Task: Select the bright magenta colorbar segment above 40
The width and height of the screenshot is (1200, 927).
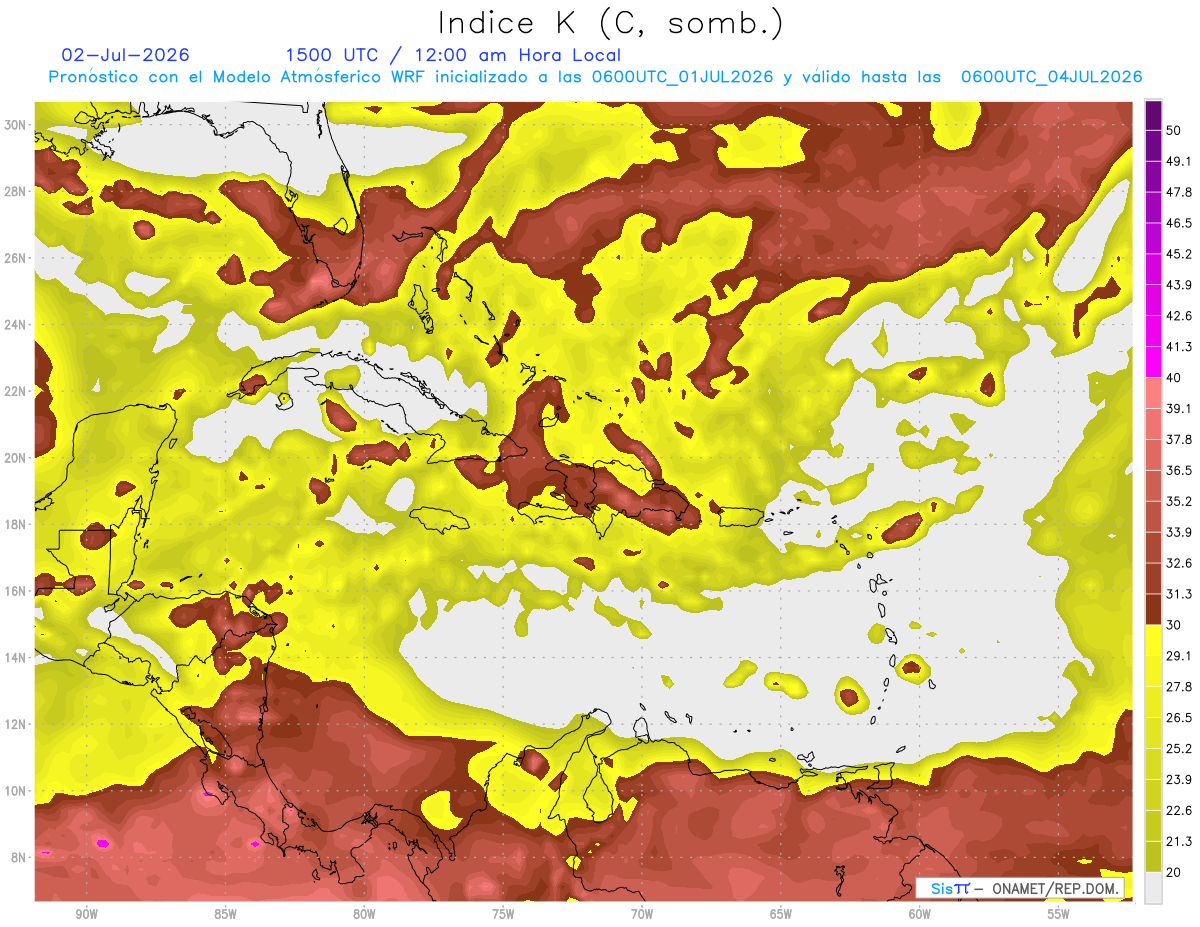Action: click(x=1154, y=362)
